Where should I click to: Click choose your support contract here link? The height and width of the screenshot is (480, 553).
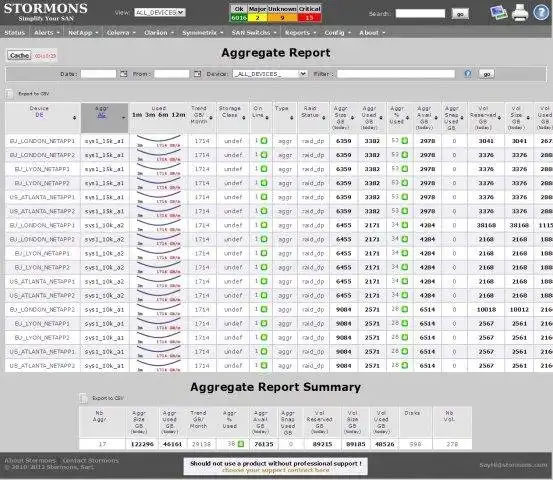tap(276, 470)
